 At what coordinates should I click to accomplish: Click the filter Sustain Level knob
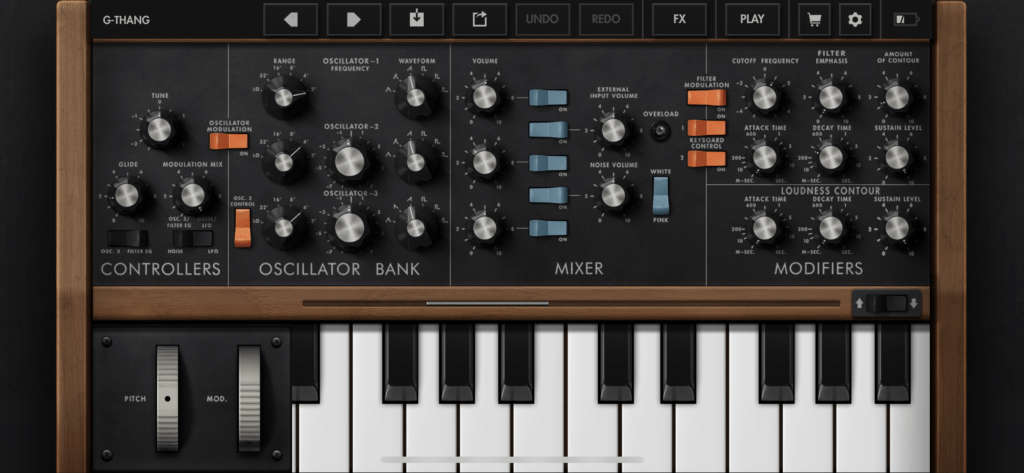coord(897,157)
